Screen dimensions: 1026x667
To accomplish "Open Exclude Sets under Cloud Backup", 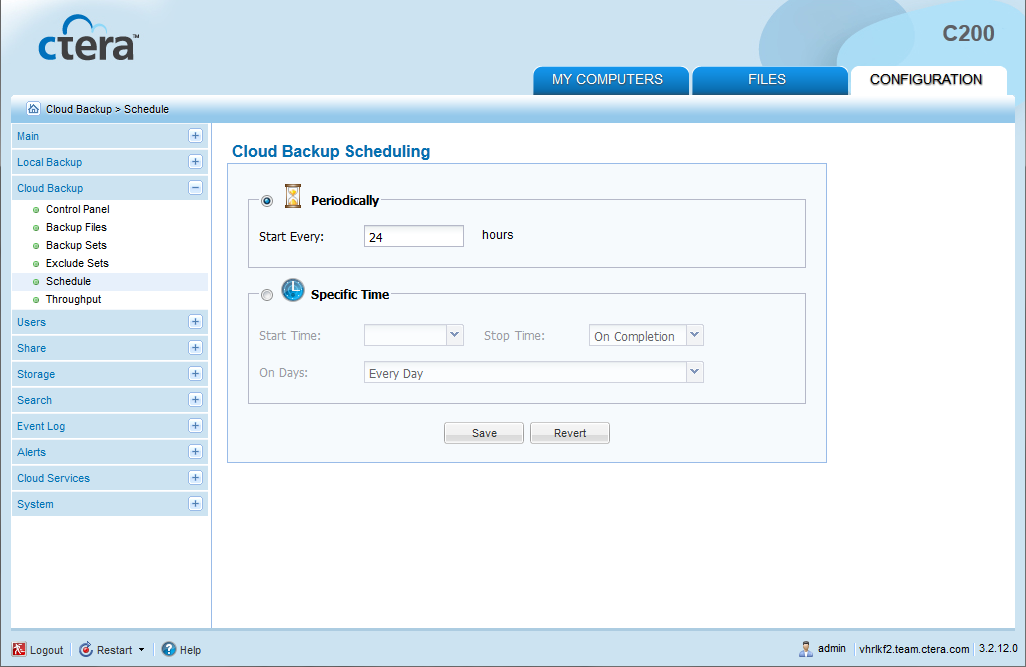I will click(77, 263).
